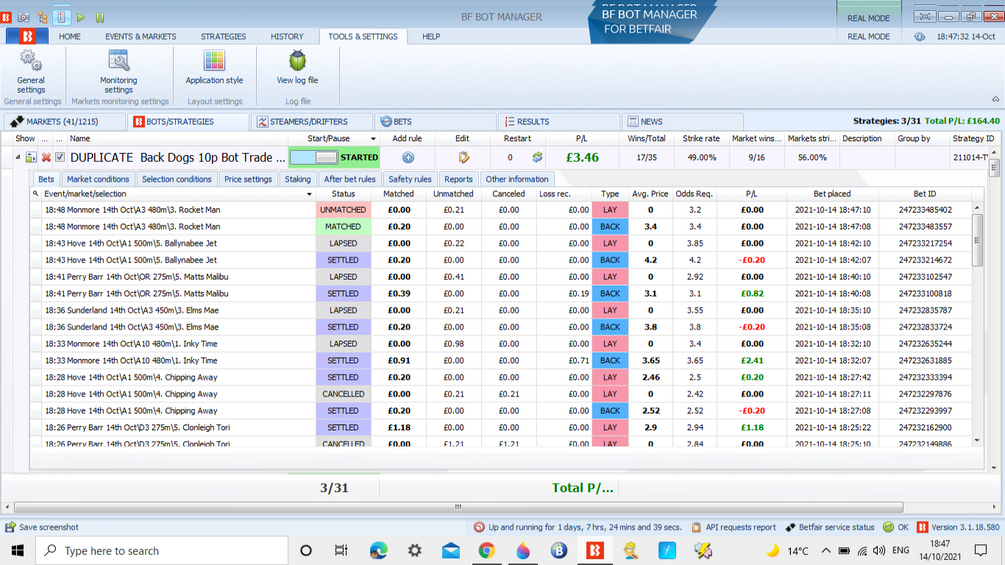1005x565 pixels.
Task: Click the search icon in bets table header
Action: coord(36,193)
